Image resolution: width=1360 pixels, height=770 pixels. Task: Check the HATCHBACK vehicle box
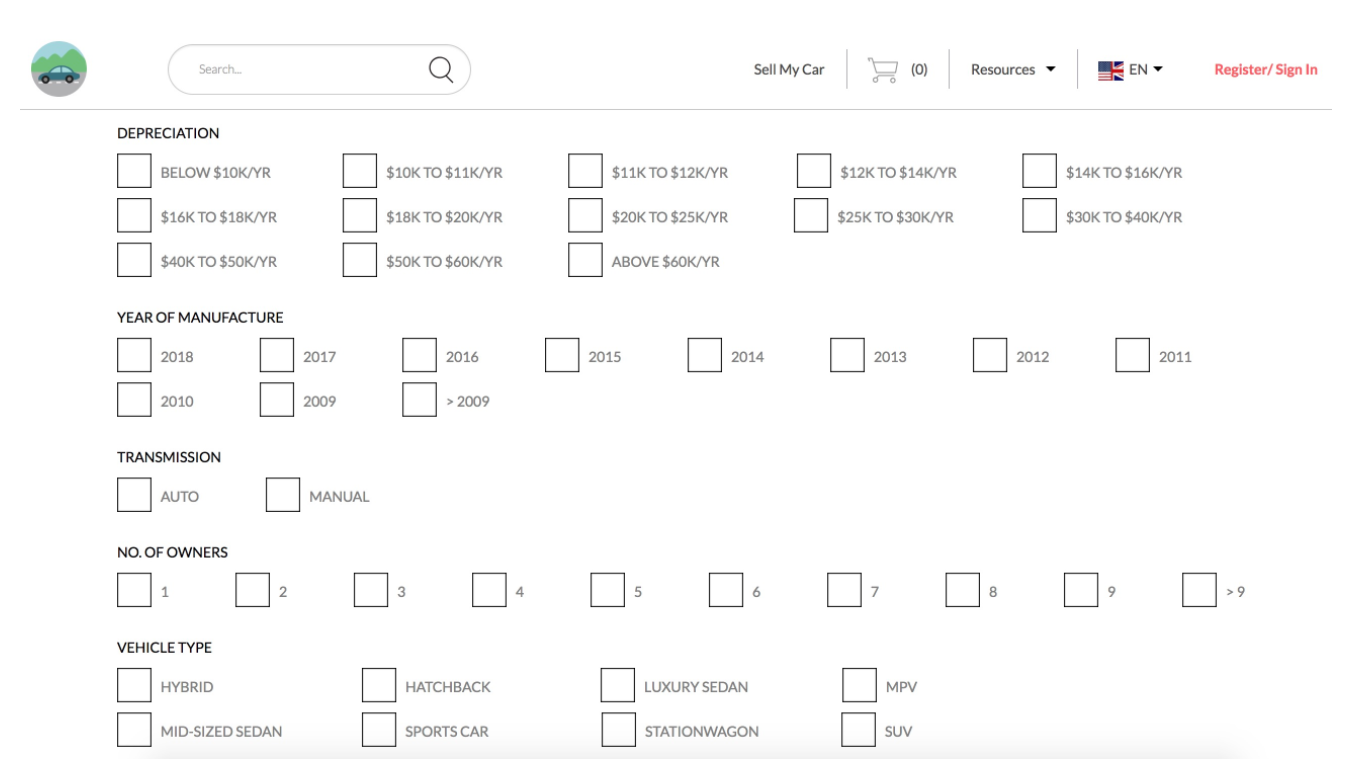pyautogui.click(x=379, y=686)
